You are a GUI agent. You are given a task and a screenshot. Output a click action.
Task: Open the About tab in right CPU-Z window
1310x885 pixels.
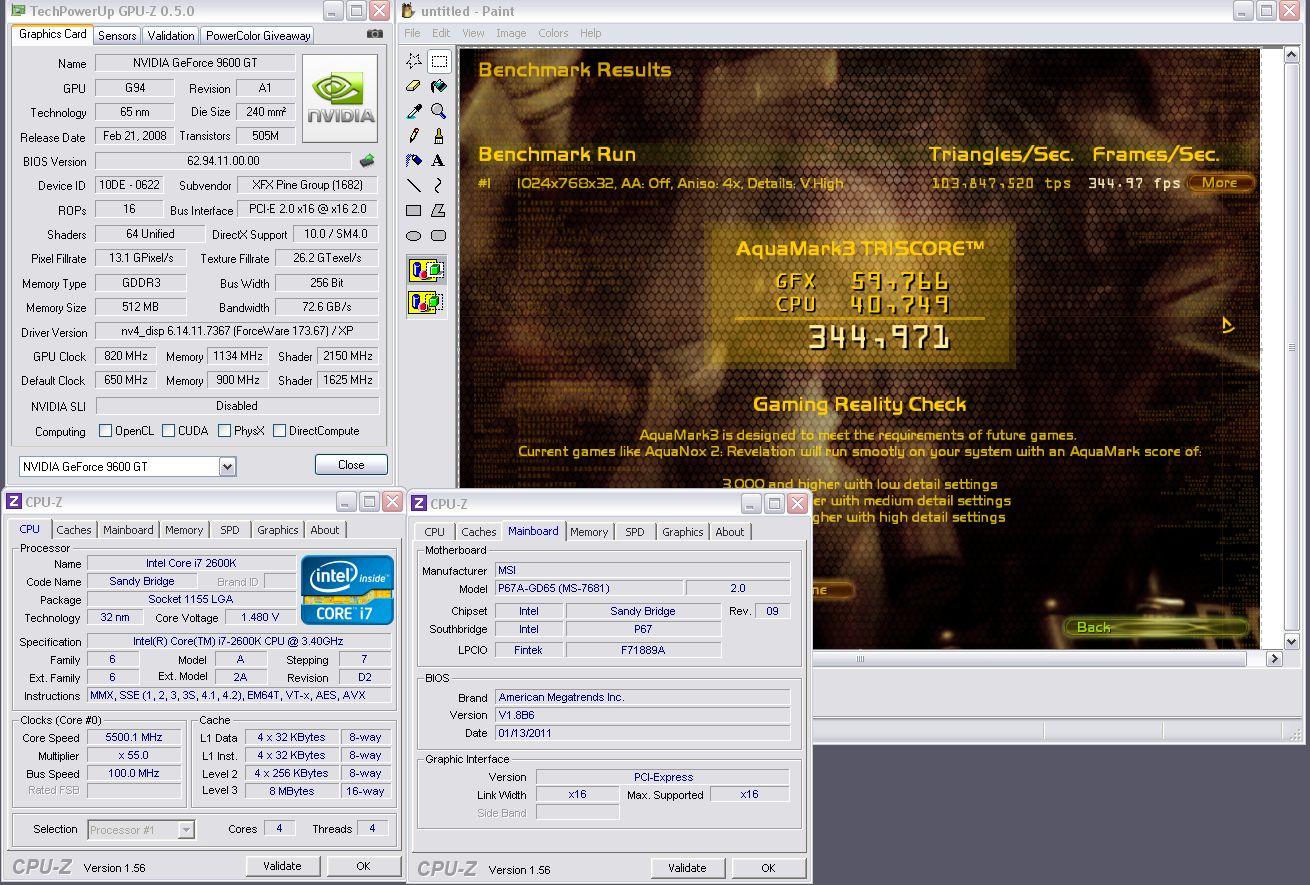[730, 532]
